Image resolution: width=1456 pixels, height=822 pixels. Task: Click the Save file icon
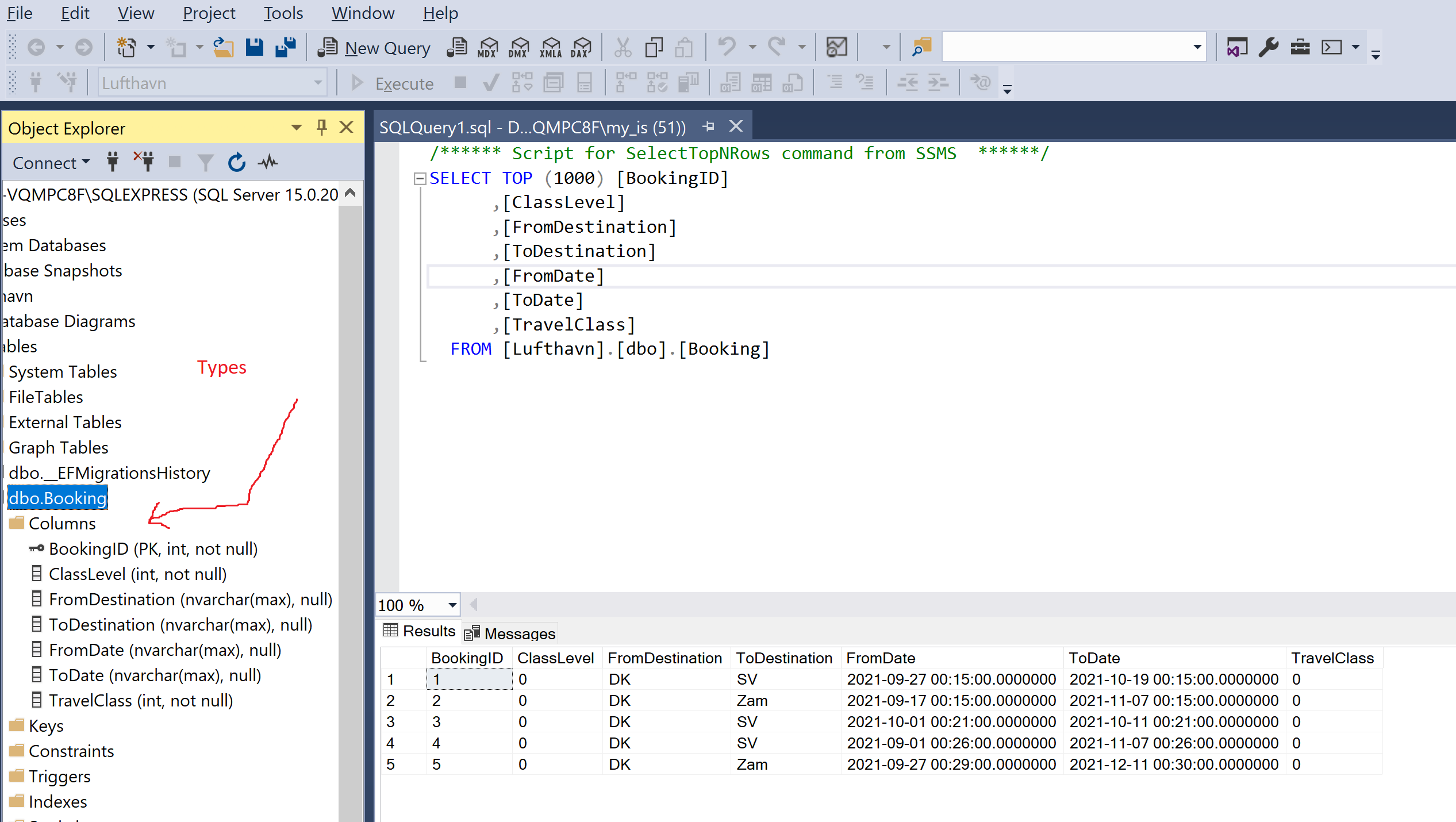point(254,49)
